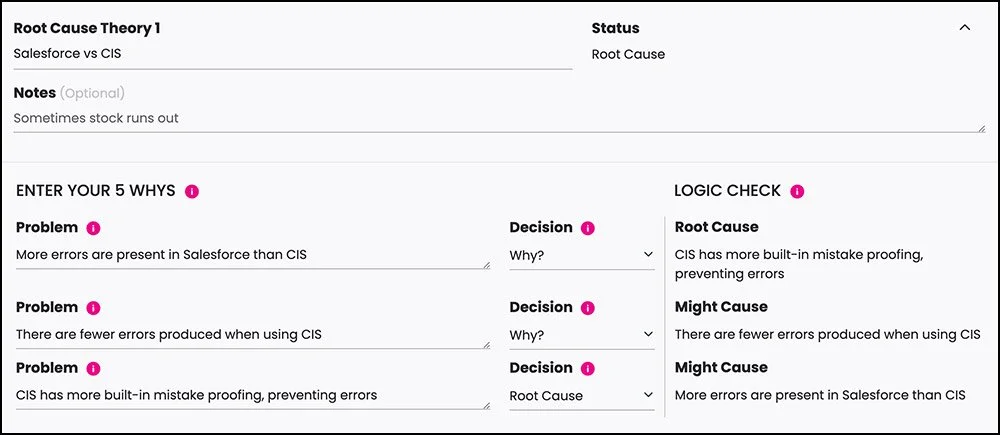Screen dimensions: 1000x435
Task: Click info icon beside second Problem label
Action: (94, 308)
